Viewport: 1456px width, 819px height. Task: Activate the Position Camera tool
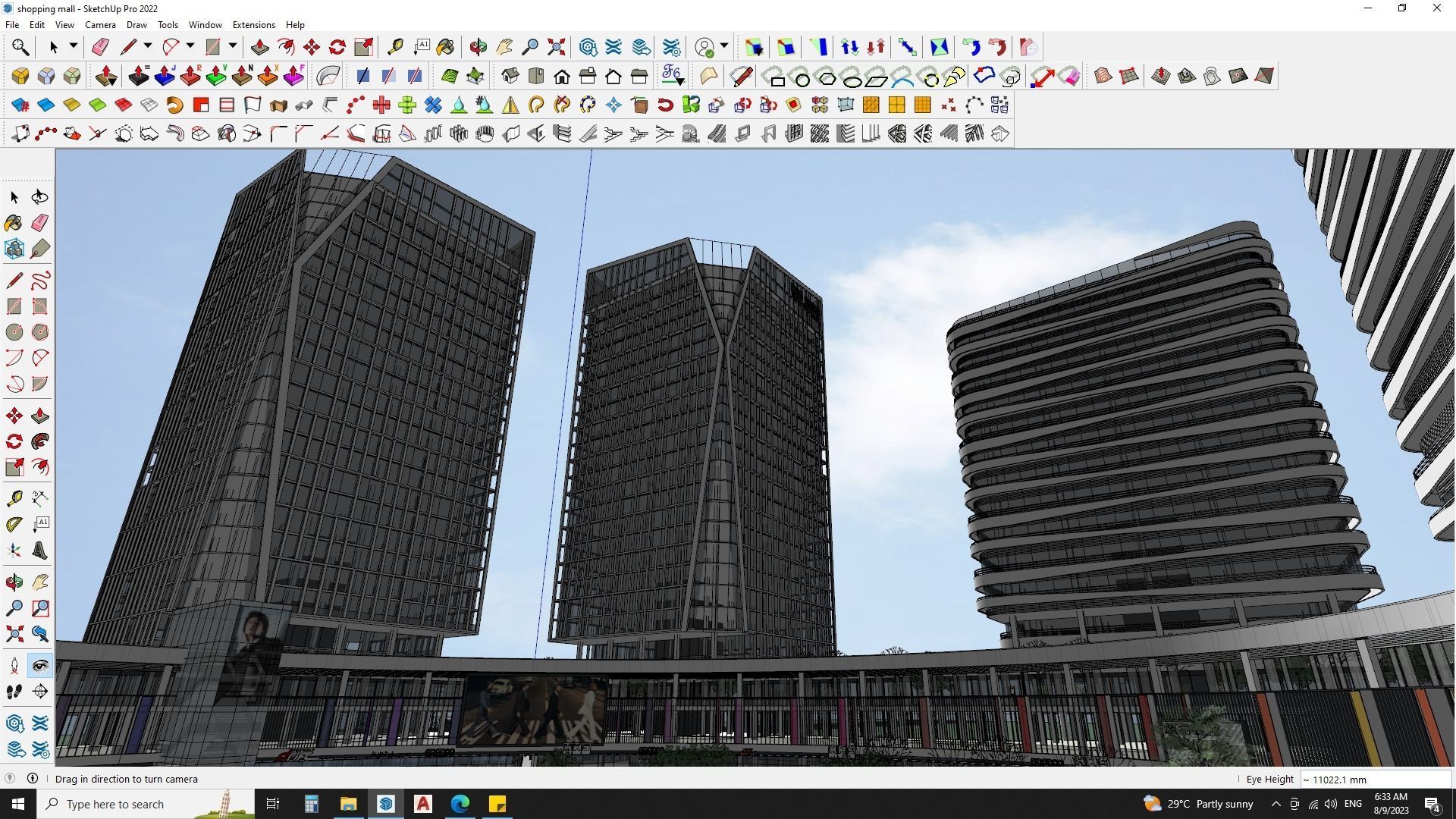click(x=14, y=666)
